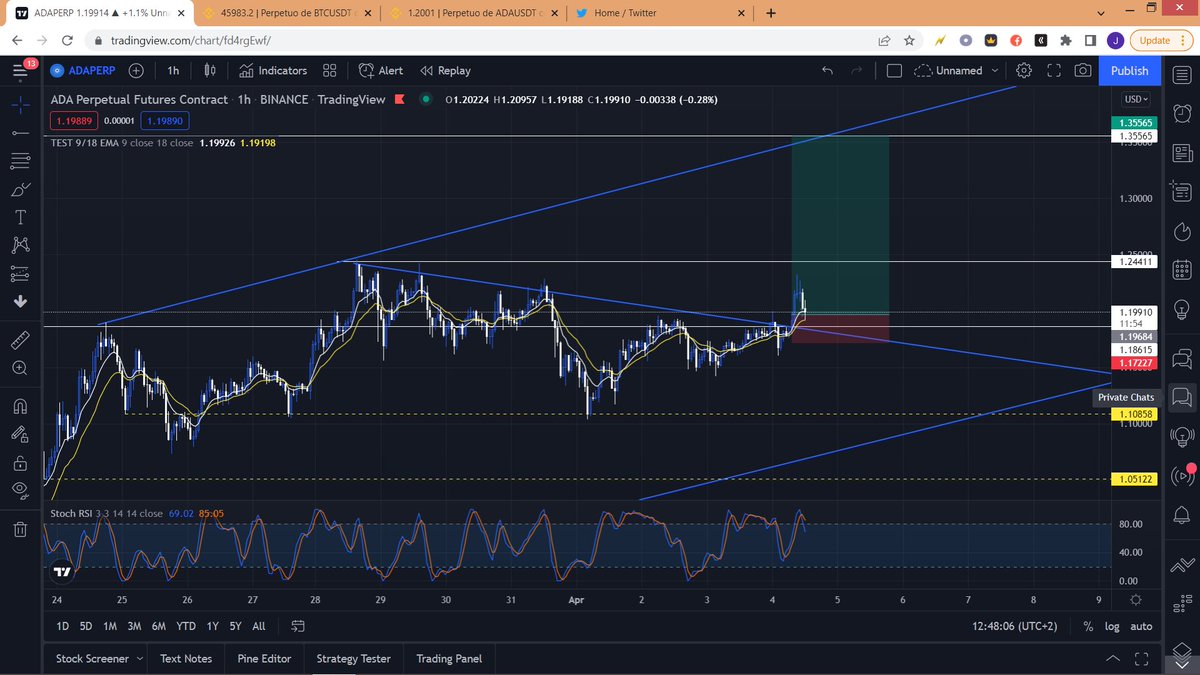Select the crosshair cursor tool

click(x=20, y=103)
